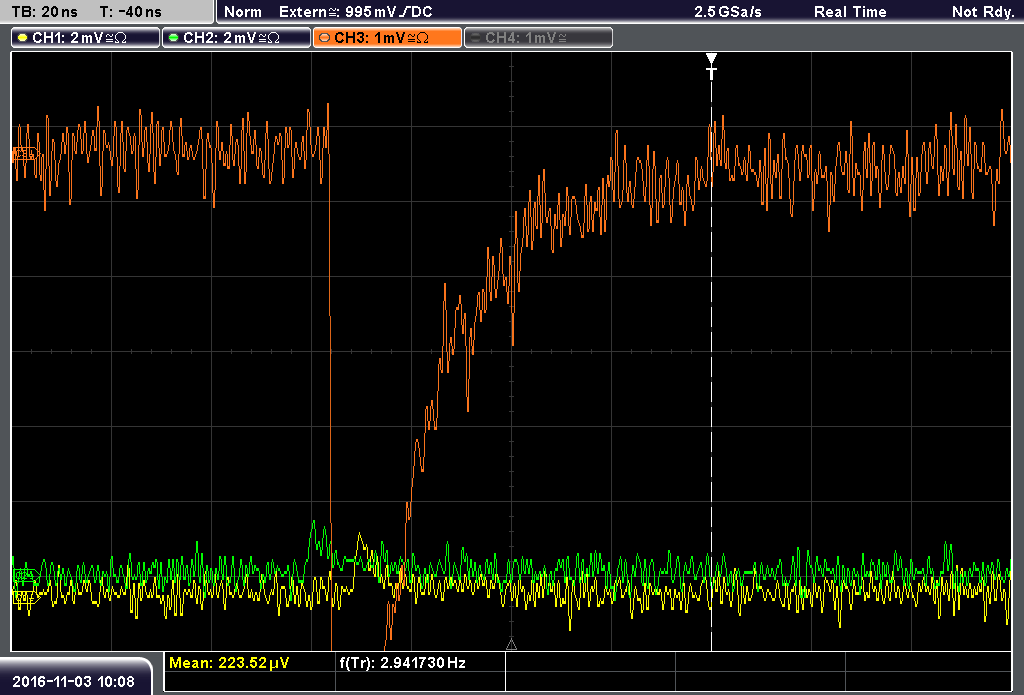1024x695 pixels.
Task: Click the yellow CH1 indicator dot
Action: click(x=24, y=38)
